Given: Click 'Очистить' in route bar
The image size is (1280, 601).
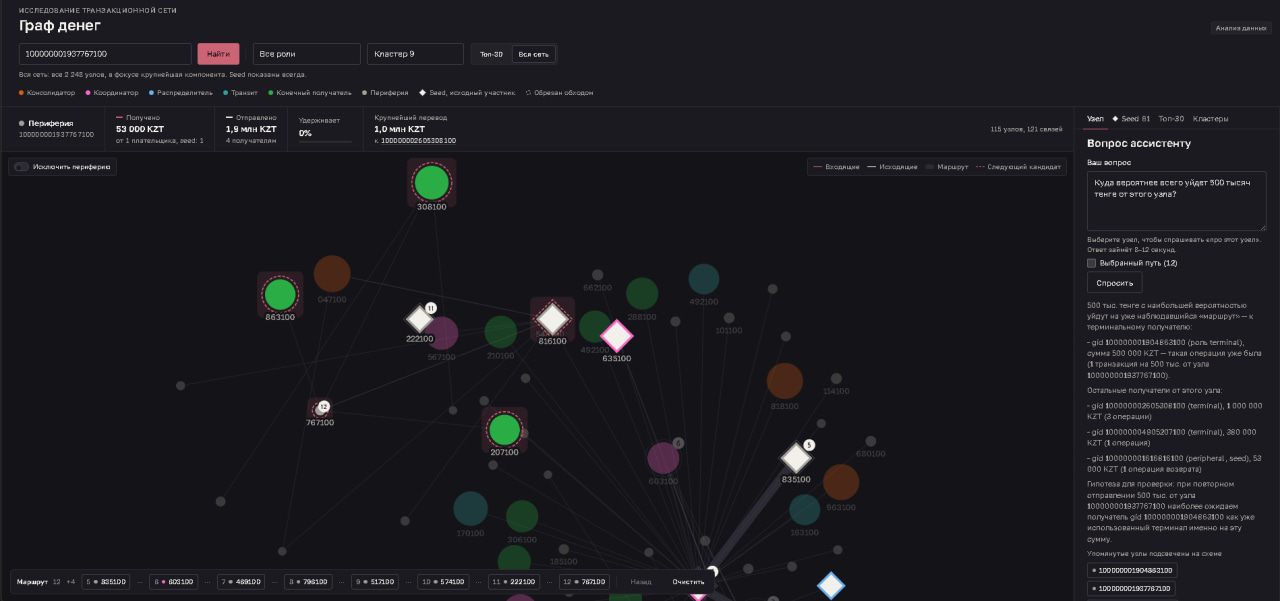Looking at the screenshot, I should tap(688, 582).
